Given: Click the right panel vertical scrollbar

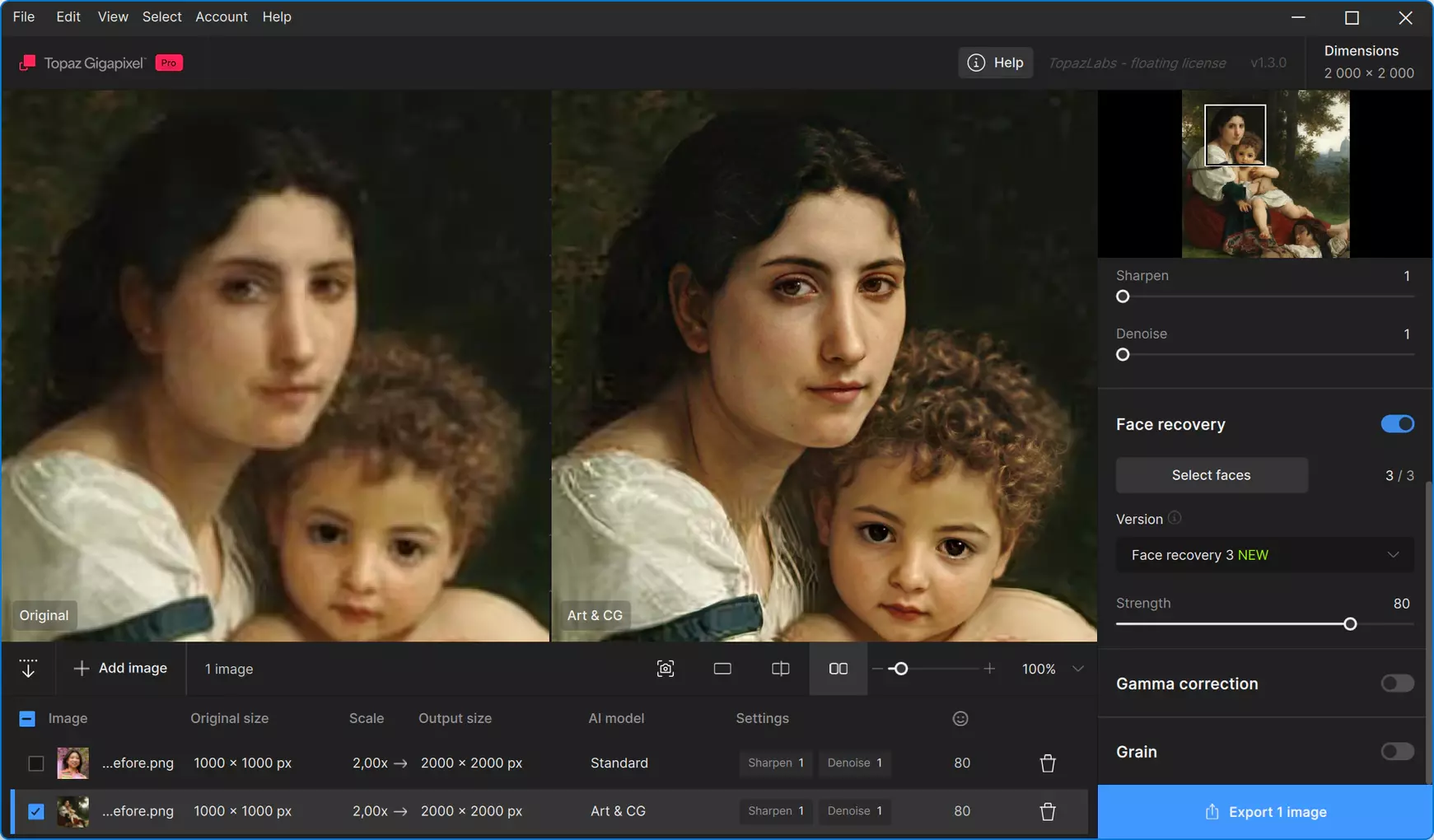Looking at the screenshot, I should pyautogui.click(x=1429, y=632).
